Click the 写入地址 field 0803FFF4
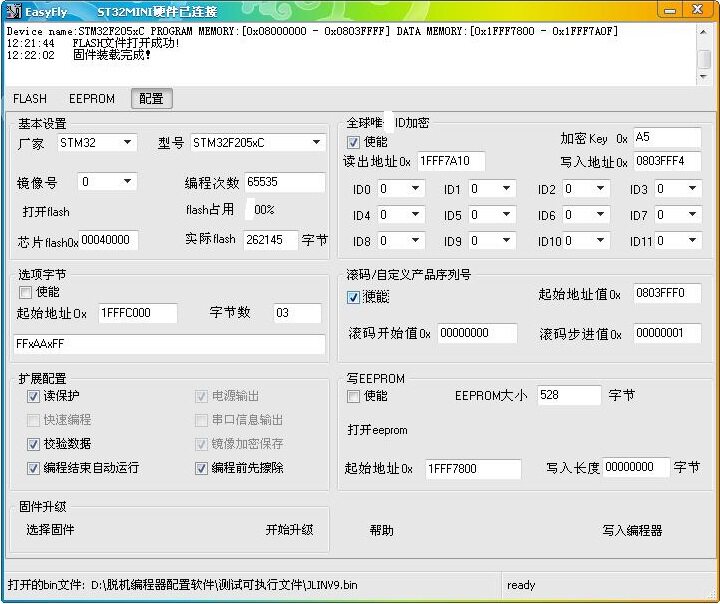 click(x=667, y=161)
